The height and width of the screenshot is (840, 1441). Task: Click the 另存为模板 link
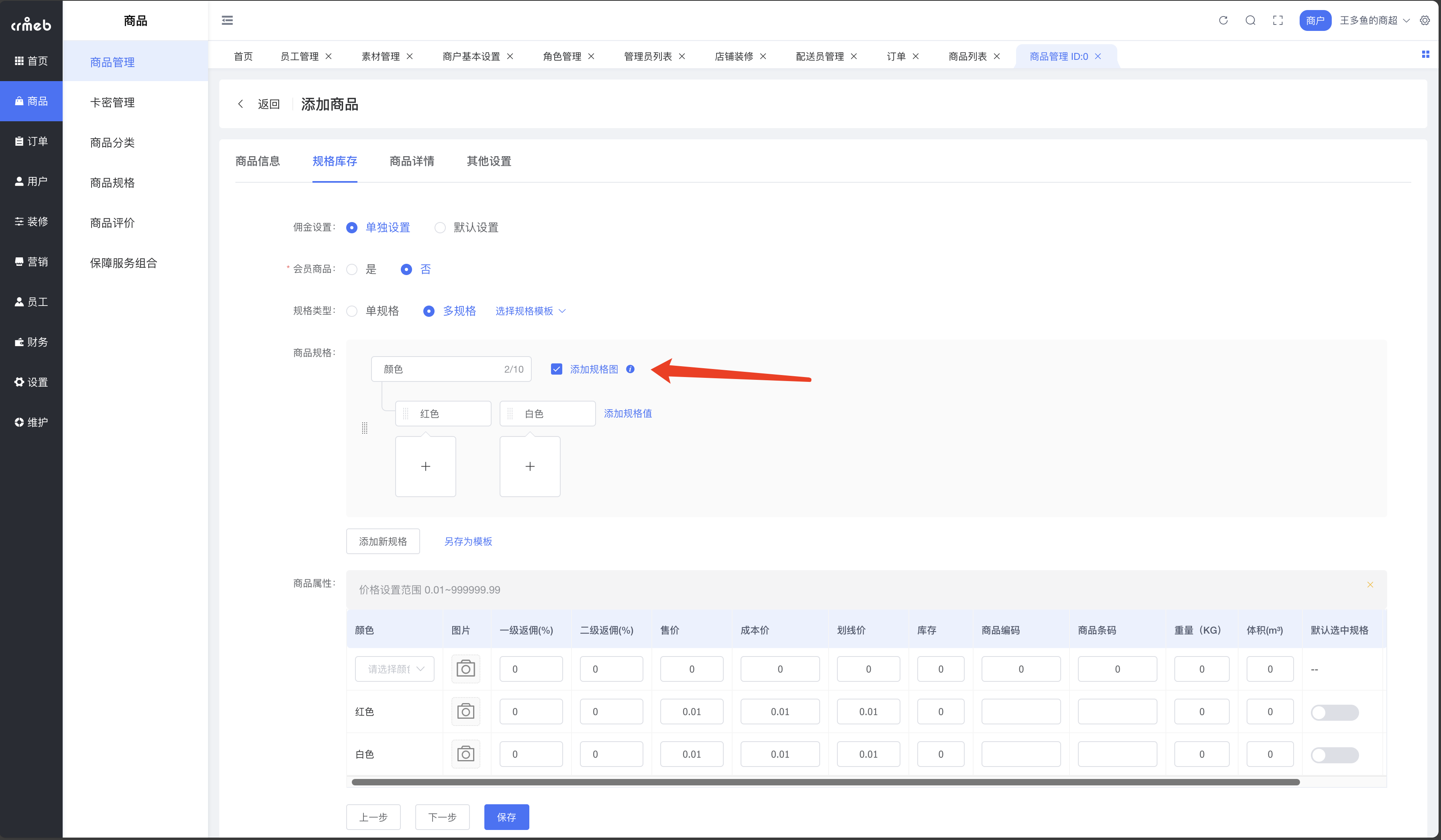pos(468,541)
